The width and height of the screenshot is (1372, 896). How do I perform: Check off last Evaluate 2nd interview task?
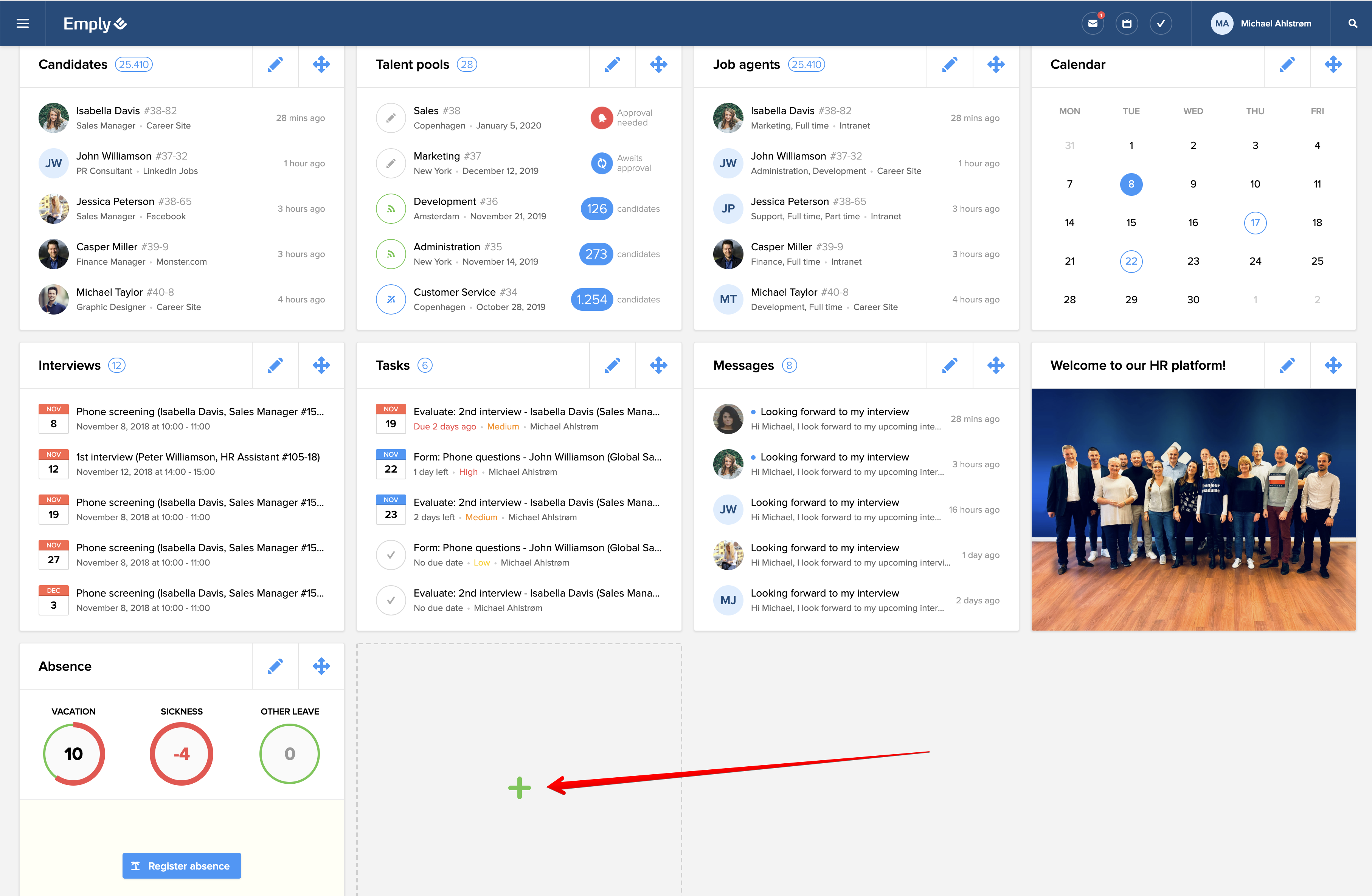click(391, 600)
